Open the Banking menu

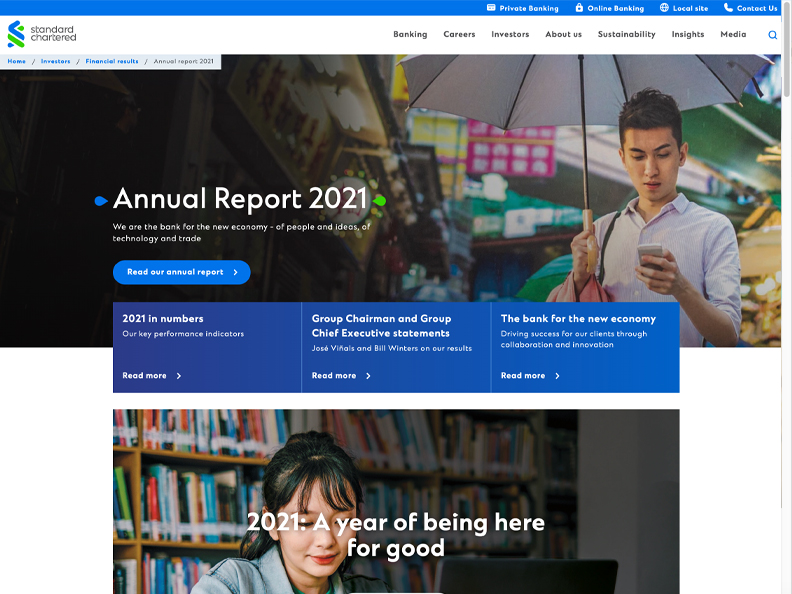click(410, 34)
